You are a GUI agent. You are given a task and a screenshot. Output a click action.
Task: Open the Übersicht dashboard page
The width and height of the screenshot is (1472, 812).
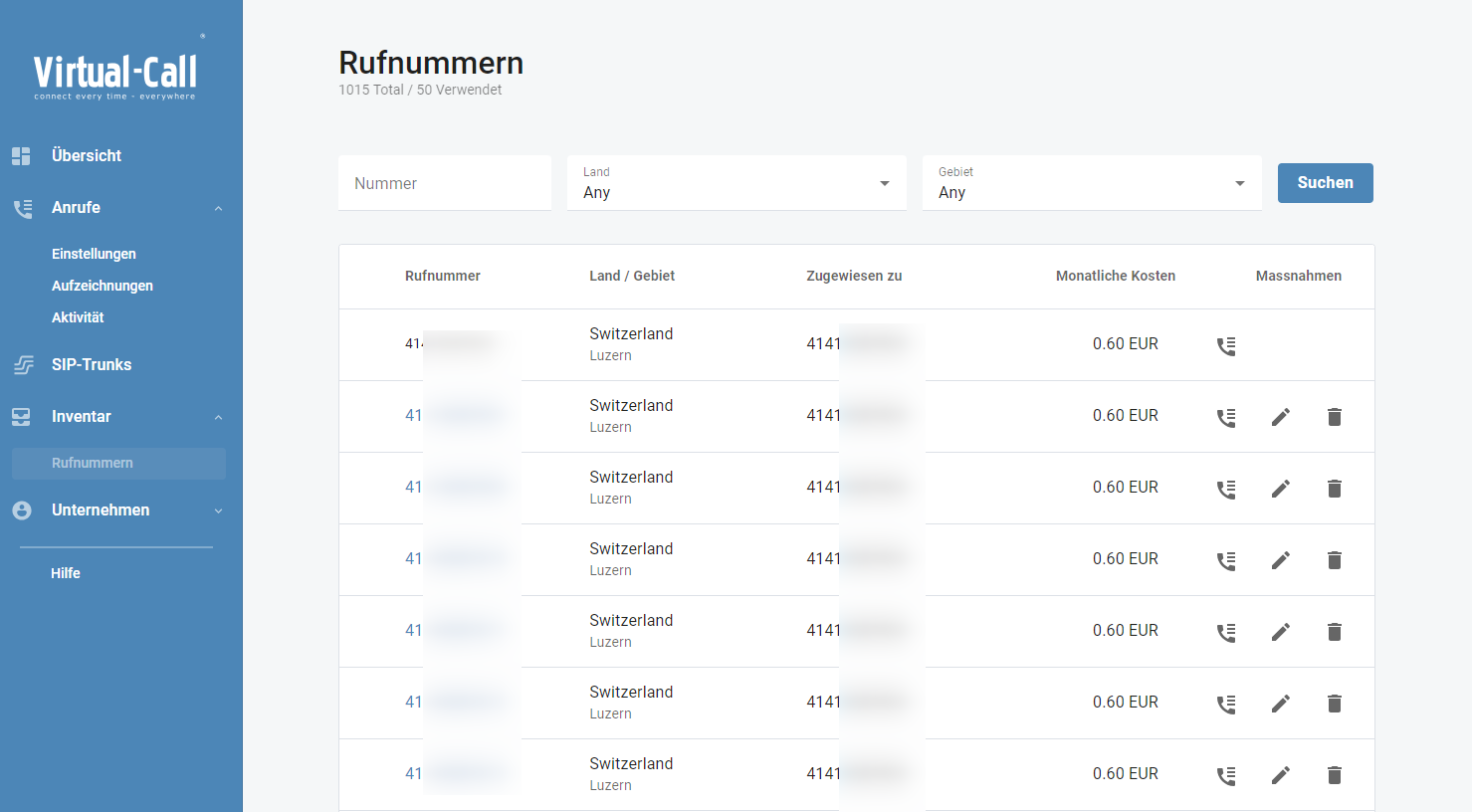(87, 155)
